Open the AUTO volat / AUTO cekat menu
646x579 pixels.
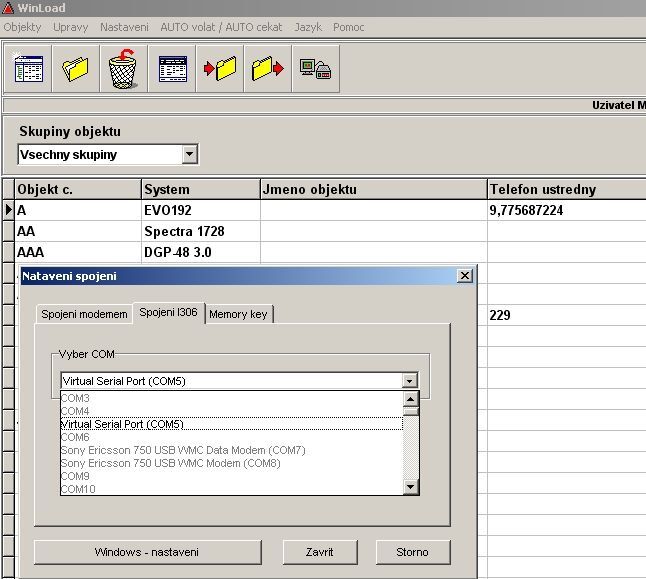221,27
